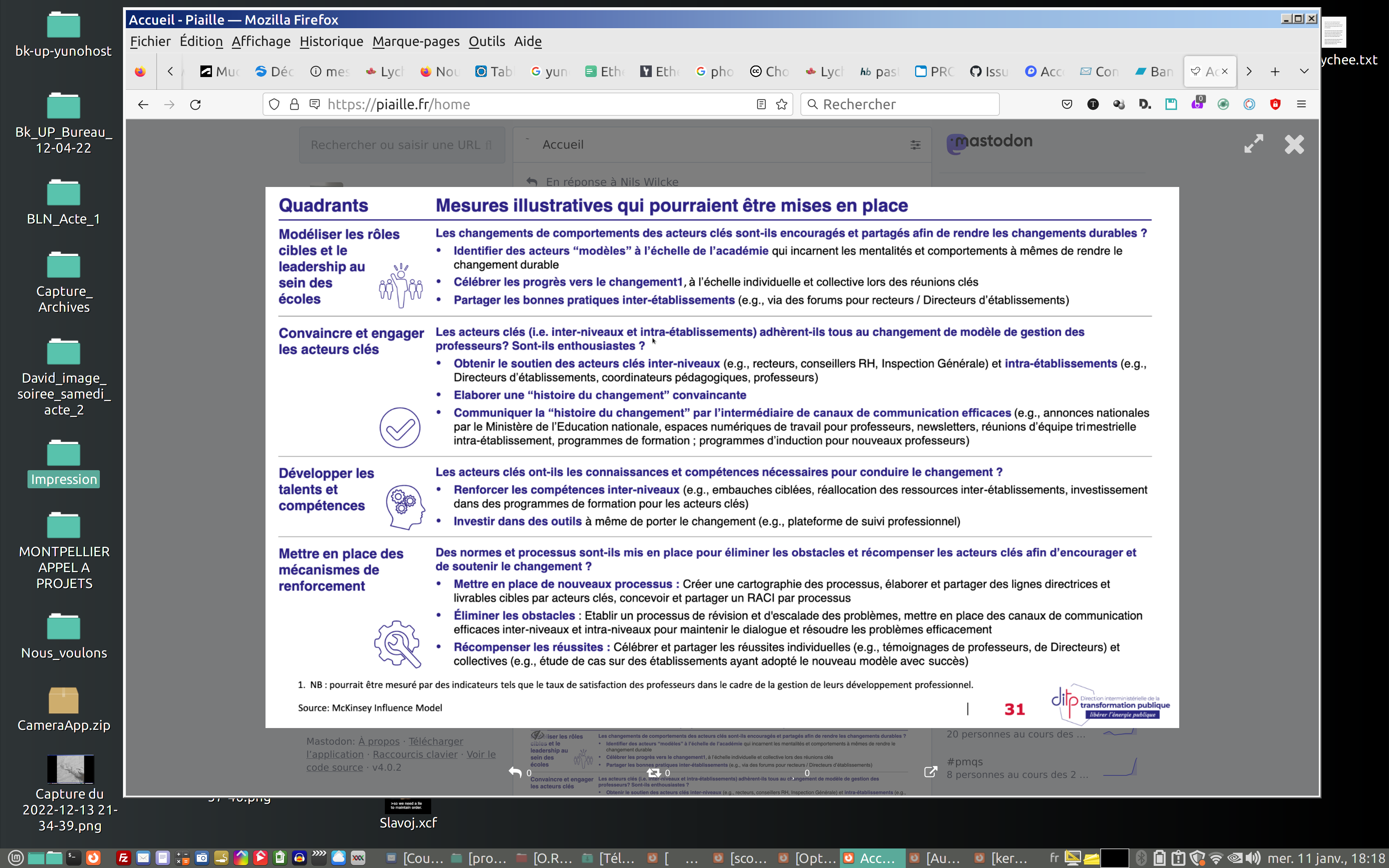
Task: List all tabs dropdown arrow
Action: point(1304,71)
